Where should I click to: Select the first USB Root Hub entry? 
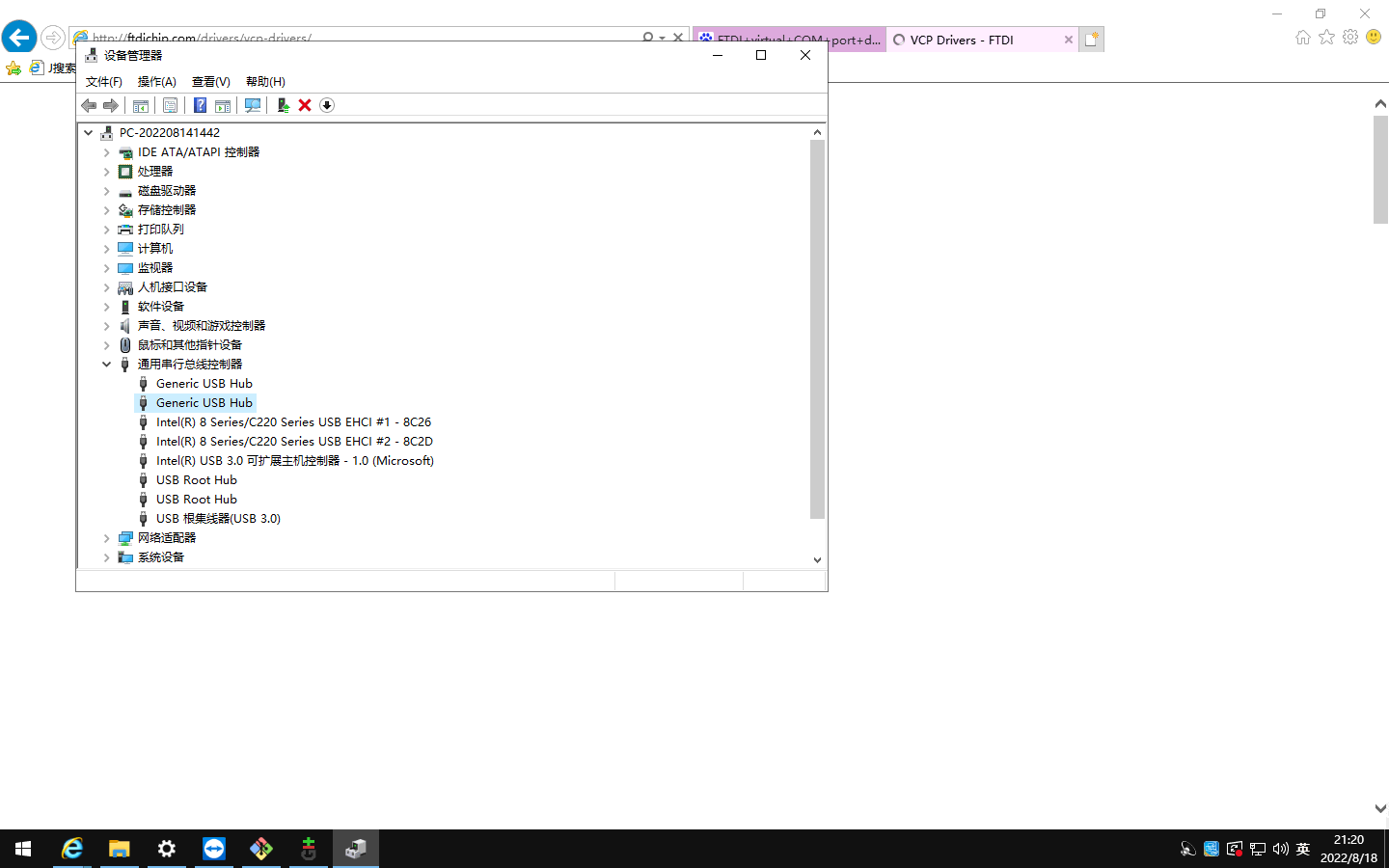(x=197, y=480)
